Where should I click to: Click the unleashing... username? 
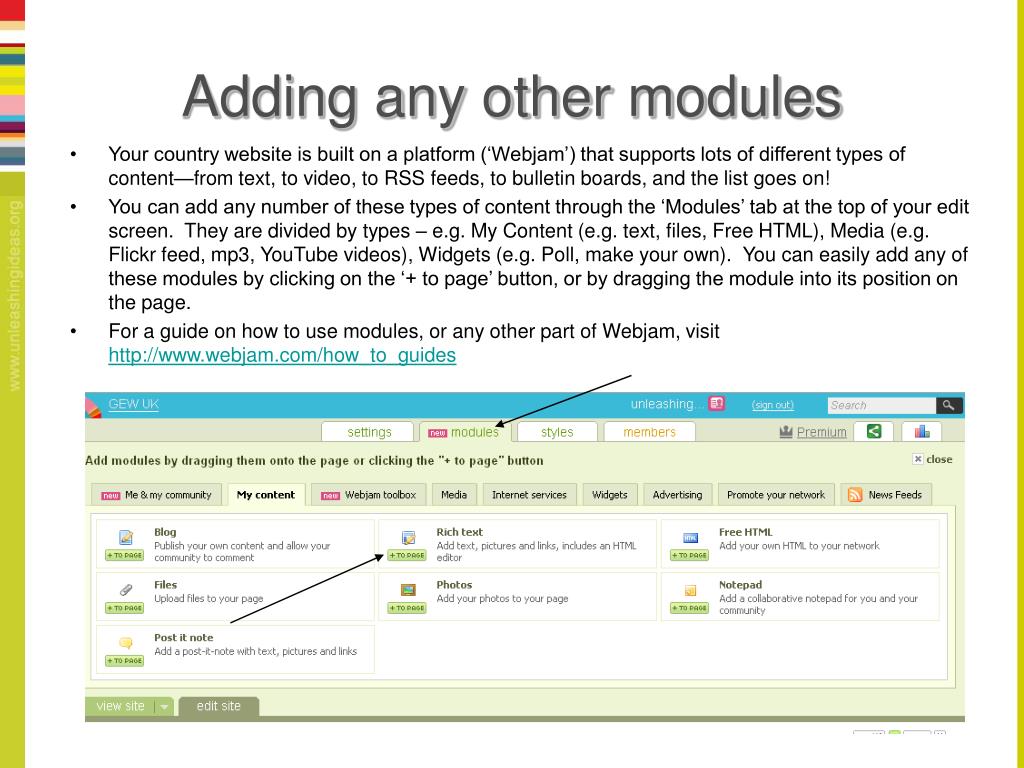click(x=668, y=404)
